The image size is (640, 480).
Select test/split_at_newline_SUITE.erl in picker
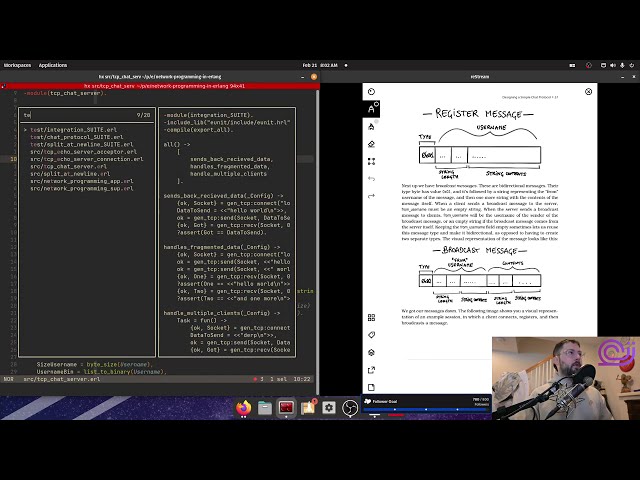[x=82, y=144]
